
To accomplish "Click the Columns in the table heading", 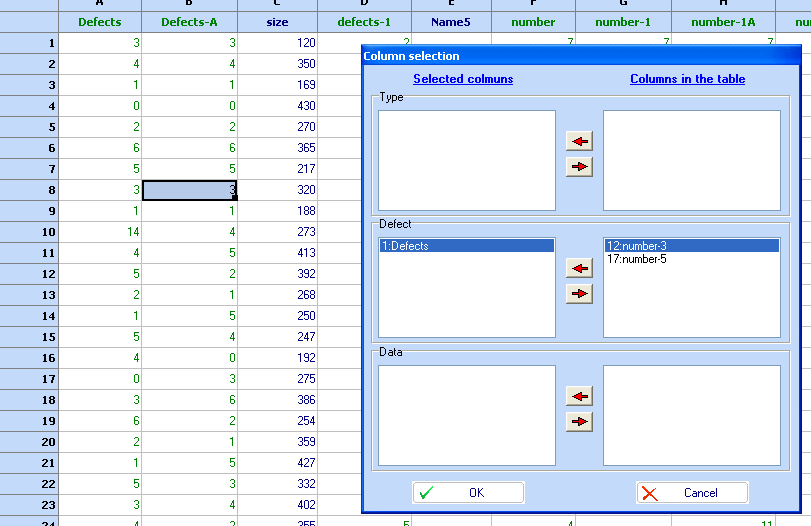I will coord(687,79).
